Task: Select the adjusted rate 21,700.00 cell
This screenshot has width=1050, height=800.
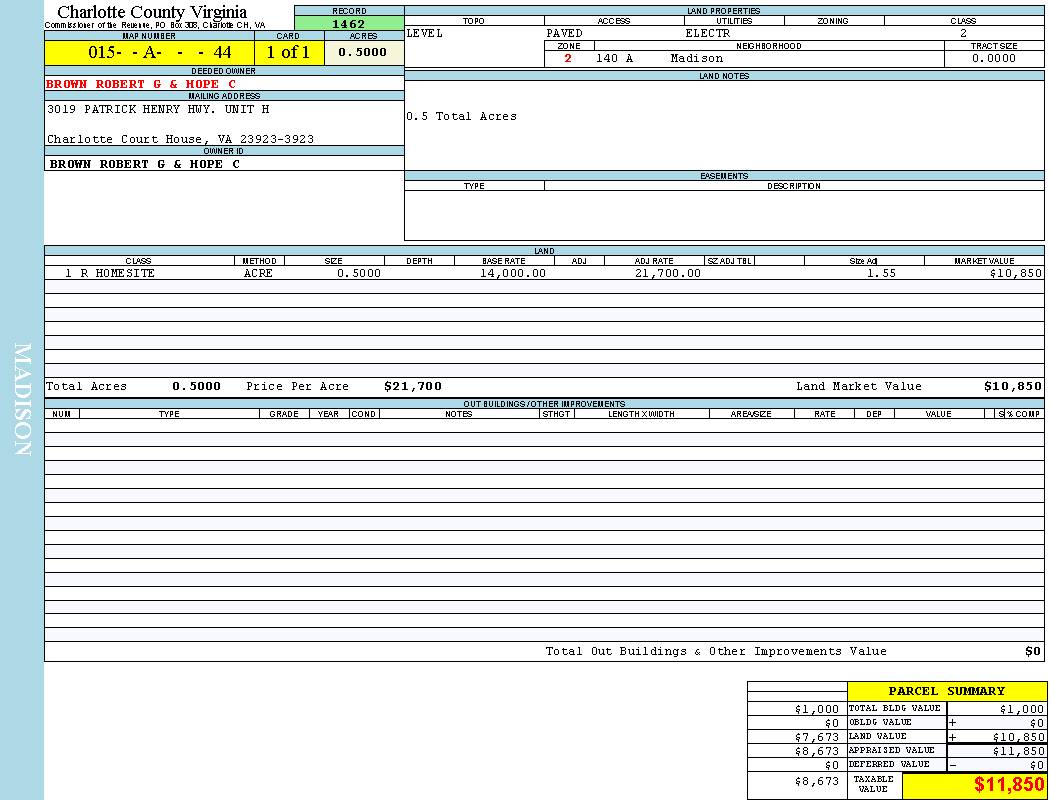Action: (667, 273)
